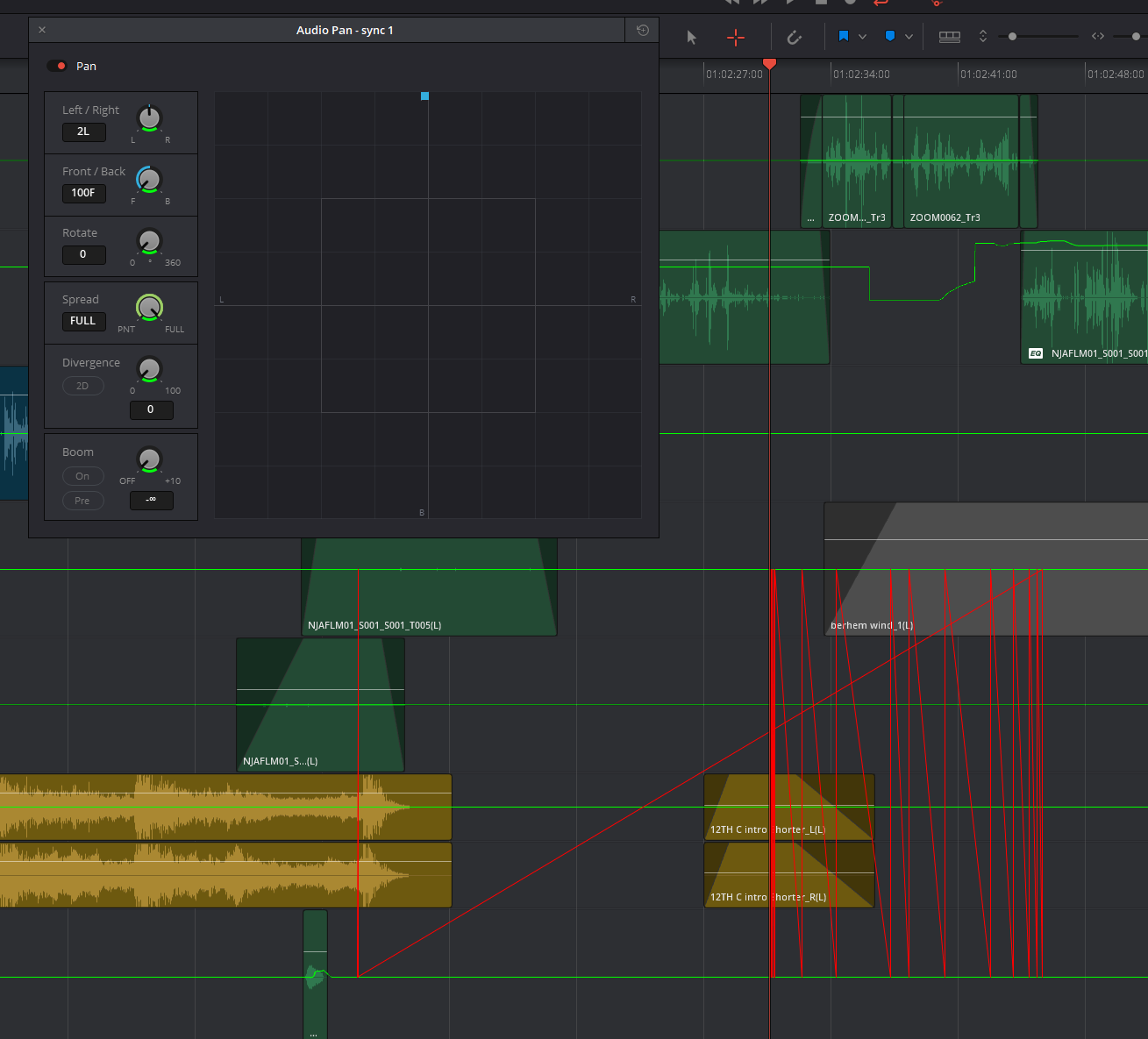The height and width of the screenshot is (1039, 1148).
Task: Select the berhem wind_1(L) clip
Action: click(986, 569)
